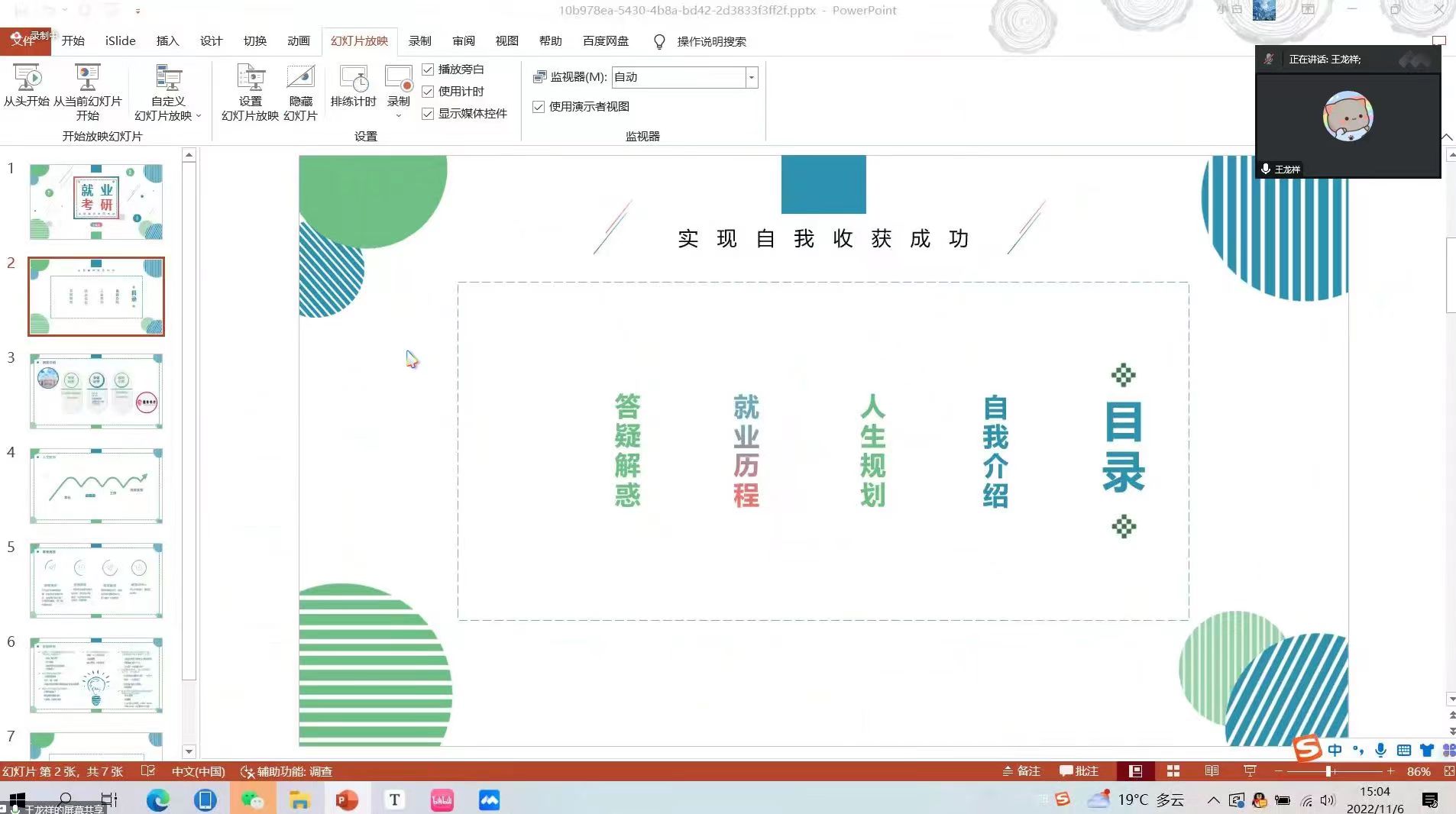Switch to the 切换 (Transitions) tab
The height and width of the screenshot is (814, 1456).
tap(254, 41)
